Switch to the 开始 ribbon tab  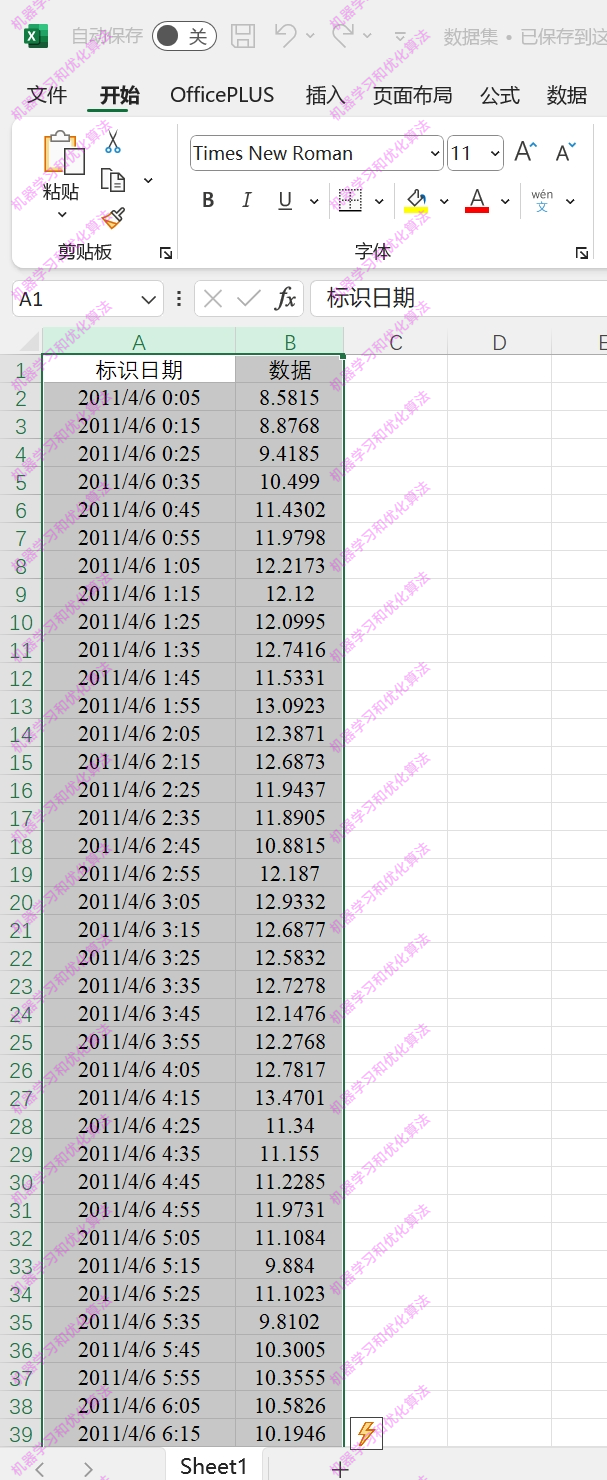point(119,95)
